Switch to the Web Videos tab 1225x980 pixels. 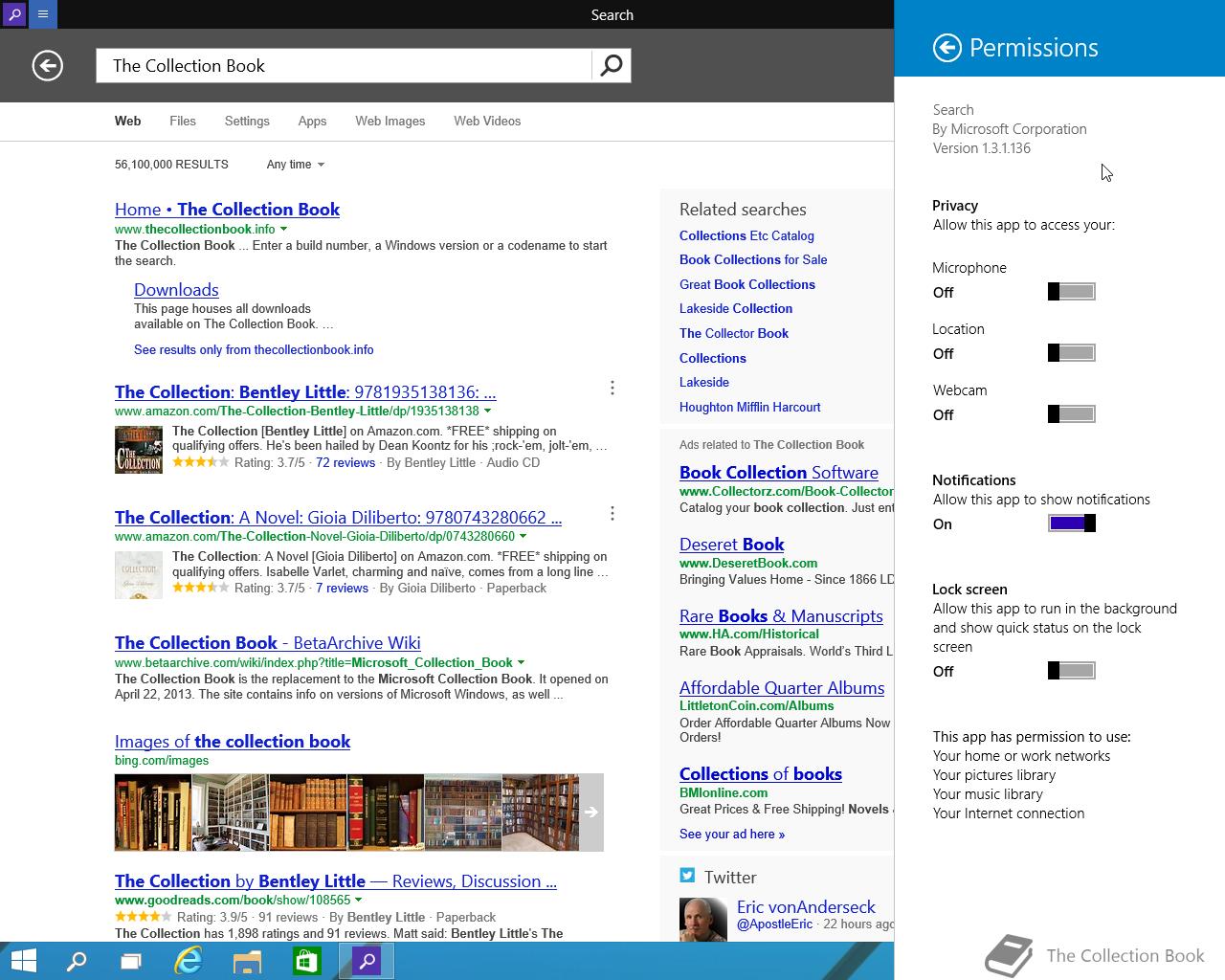(x=487, y=122)
